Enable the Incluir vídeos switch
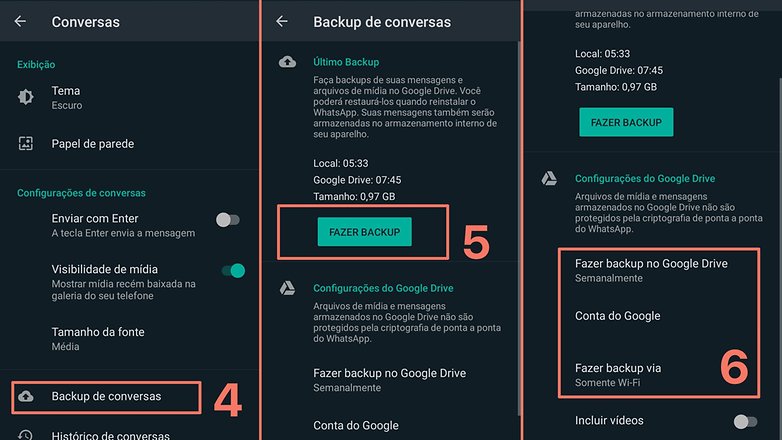The image size is (782, 440). (746, 422)
